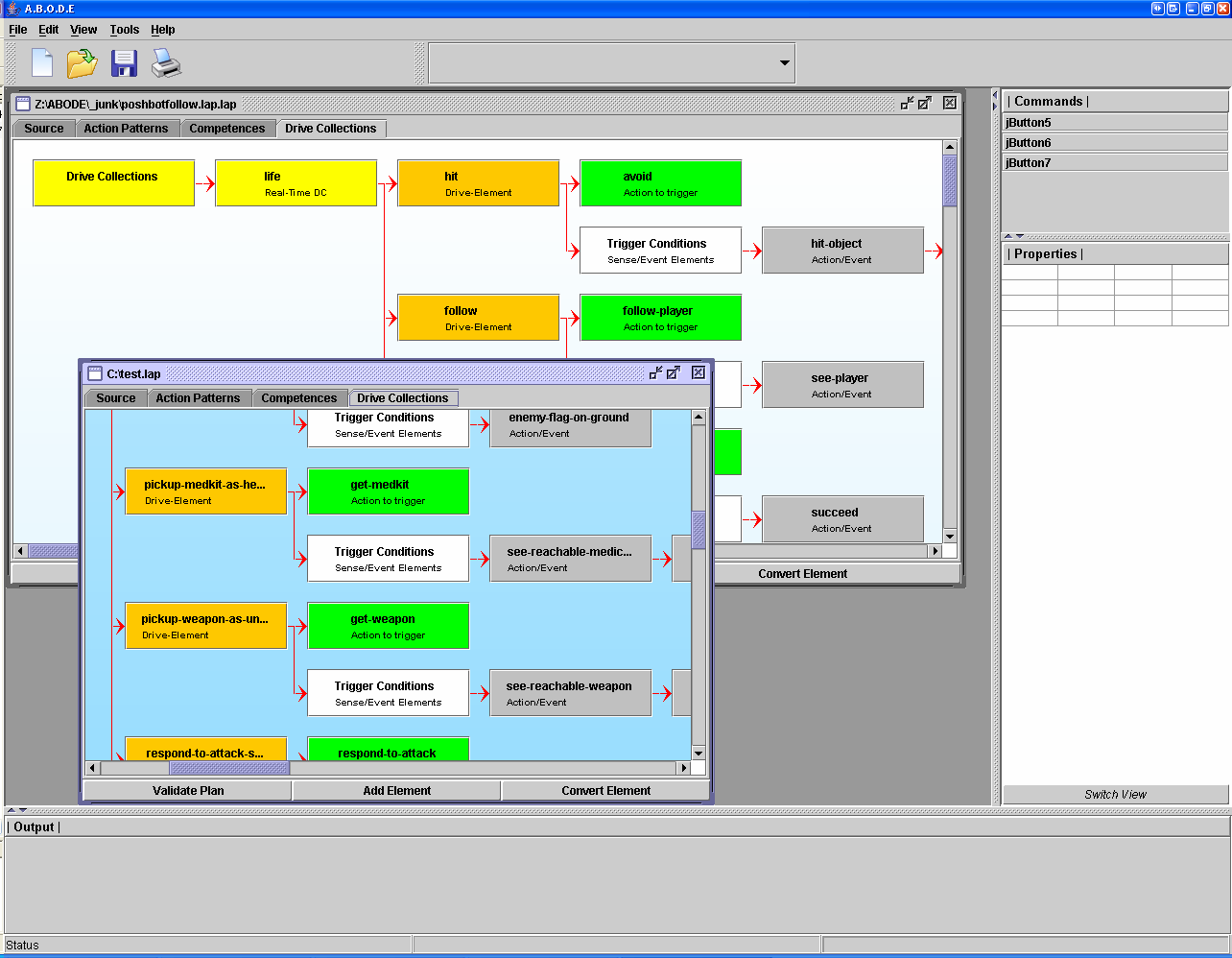The image size is (1232, 958).
Task: Open the Tools menu
Action: [x=124, y=30]
